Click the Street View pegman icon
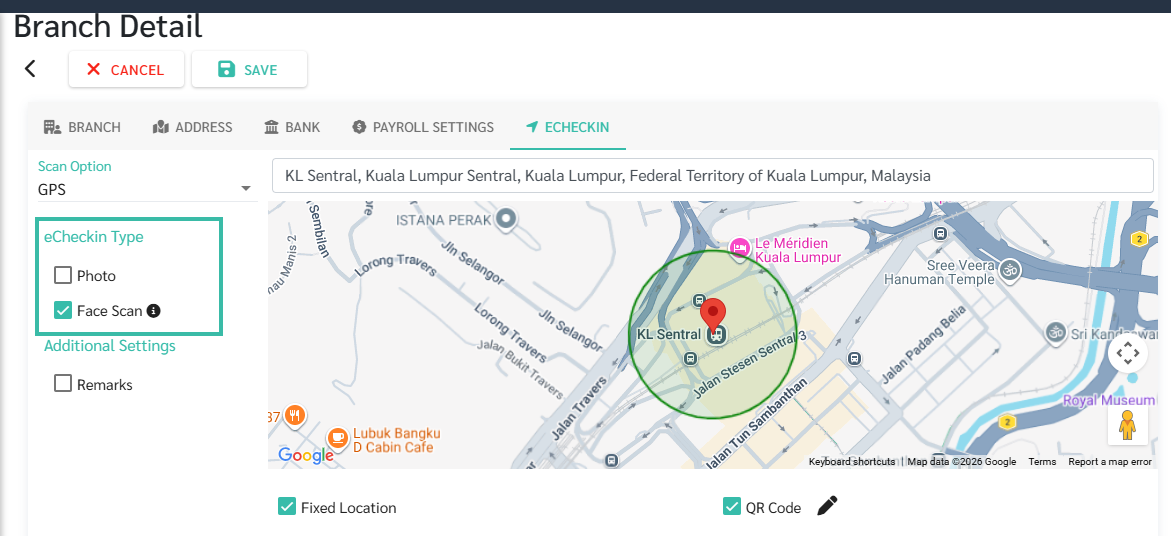This screenshot has width=1171, height=536. tap(1128, 426)
